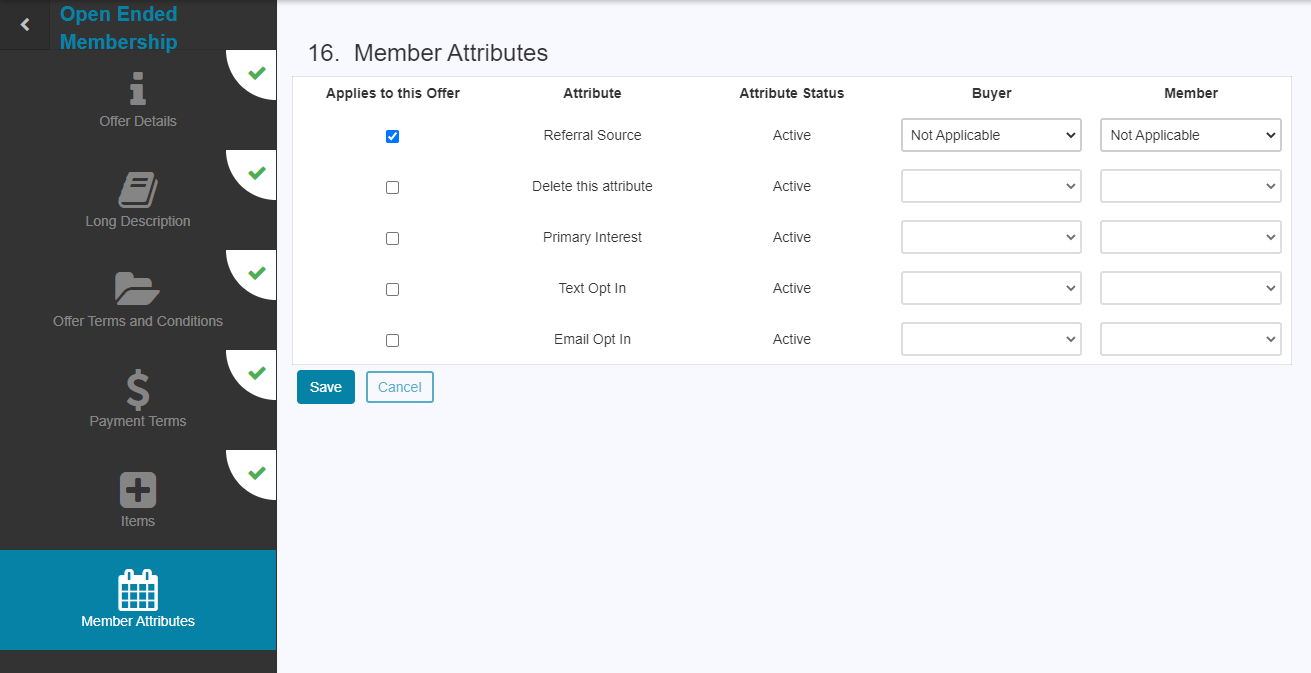Check the Delete this attribute checkbox
Viewport: 1311px width, 673px height.
pyautogui.click(x=392, y=187)
